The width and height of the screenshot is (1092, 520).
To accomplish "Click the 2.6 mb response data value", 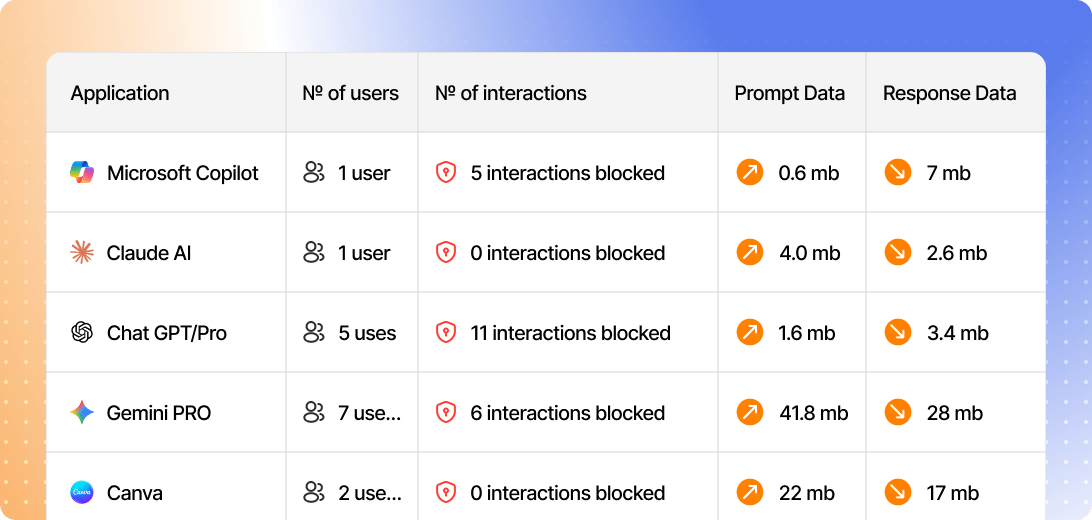I will click(957, 253).
